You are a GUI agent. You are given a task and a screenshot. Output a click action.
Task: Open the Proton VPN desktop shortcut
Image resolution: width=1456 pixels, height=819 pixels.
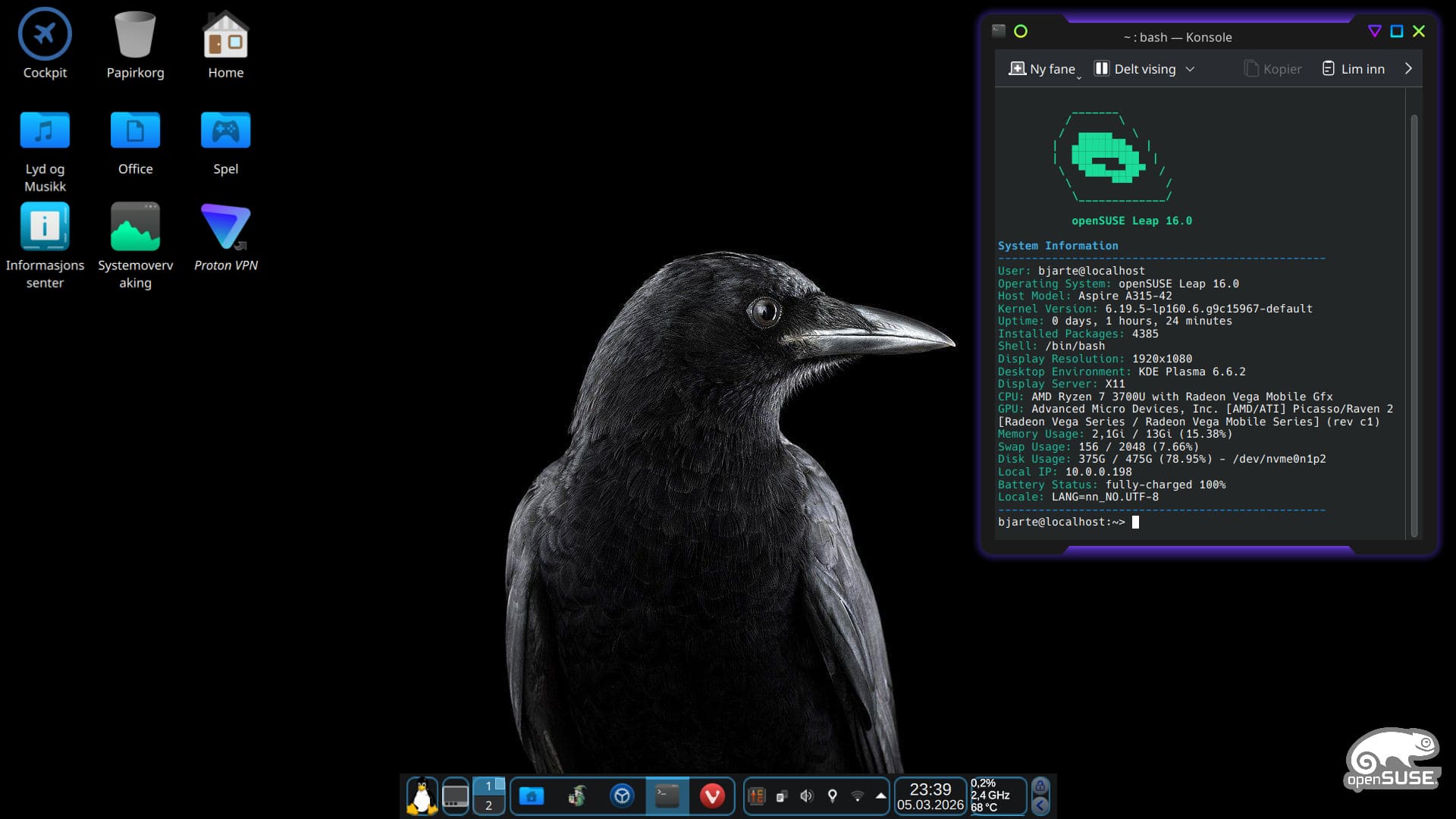(225, 227)
